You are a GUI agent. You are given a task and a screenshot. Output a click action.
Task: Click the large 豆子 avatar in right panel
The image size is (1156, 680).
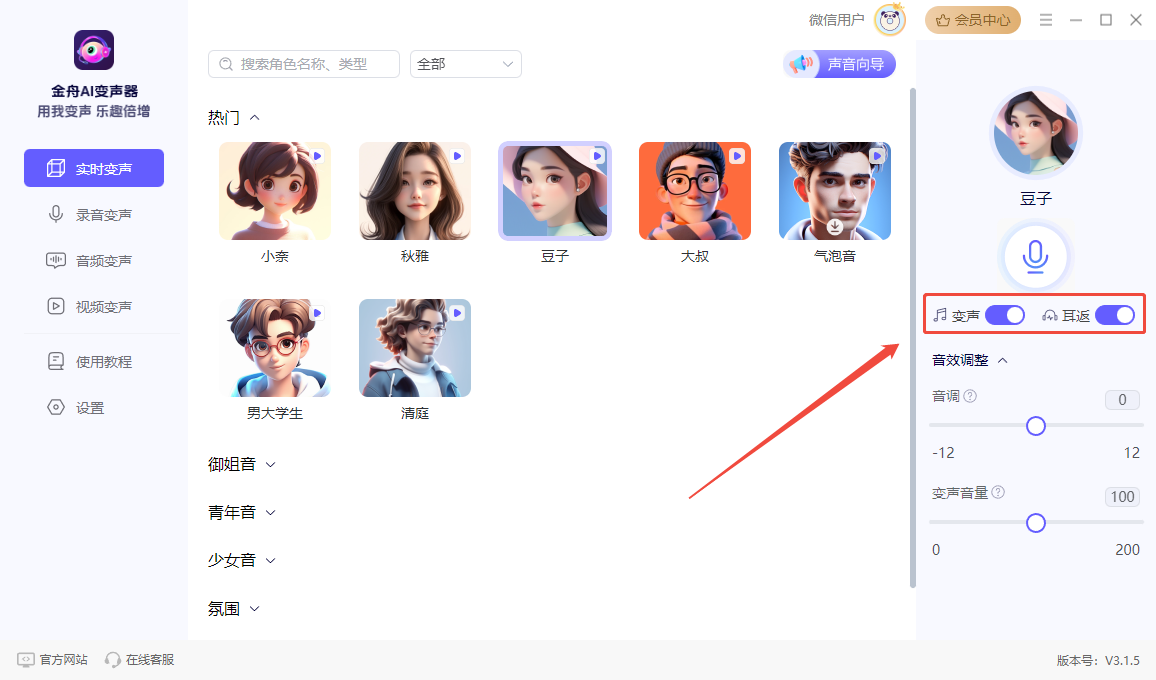(1035, 133)
